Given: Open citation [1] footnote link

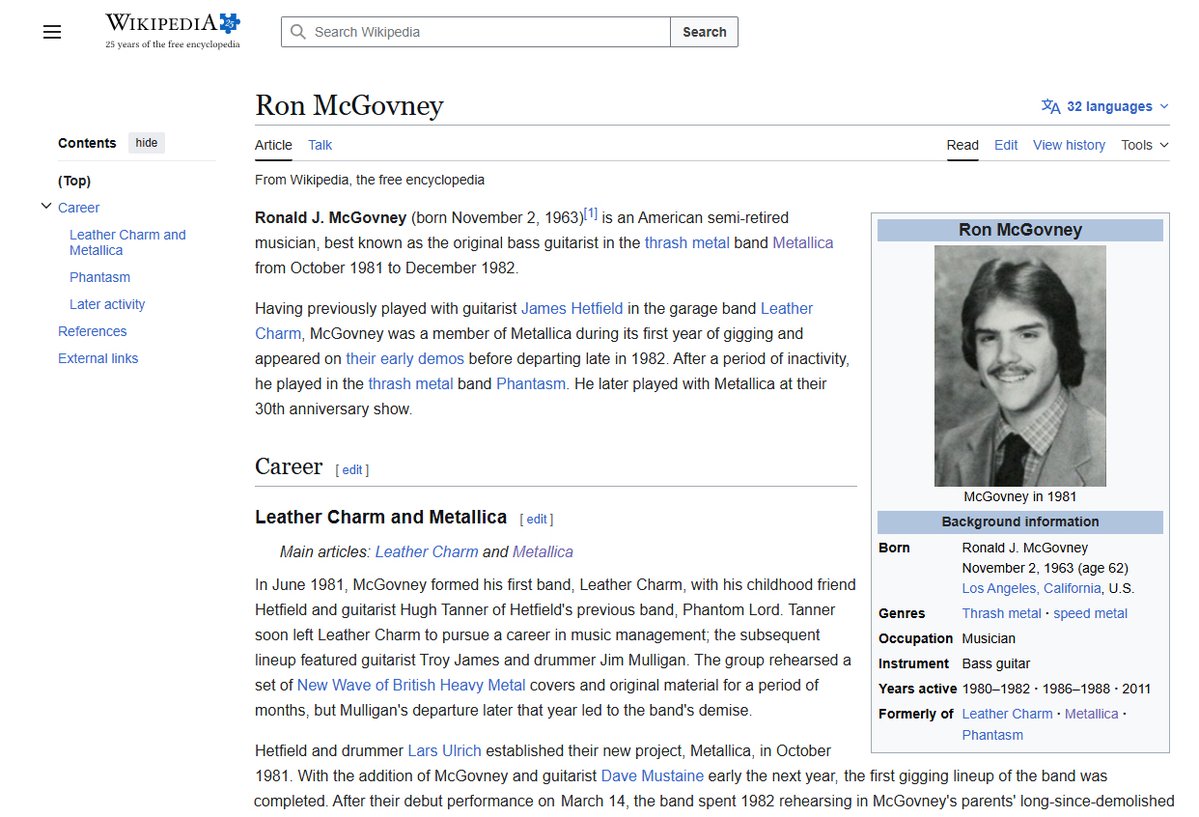Looking at the screenshot, I should [590, 213].
